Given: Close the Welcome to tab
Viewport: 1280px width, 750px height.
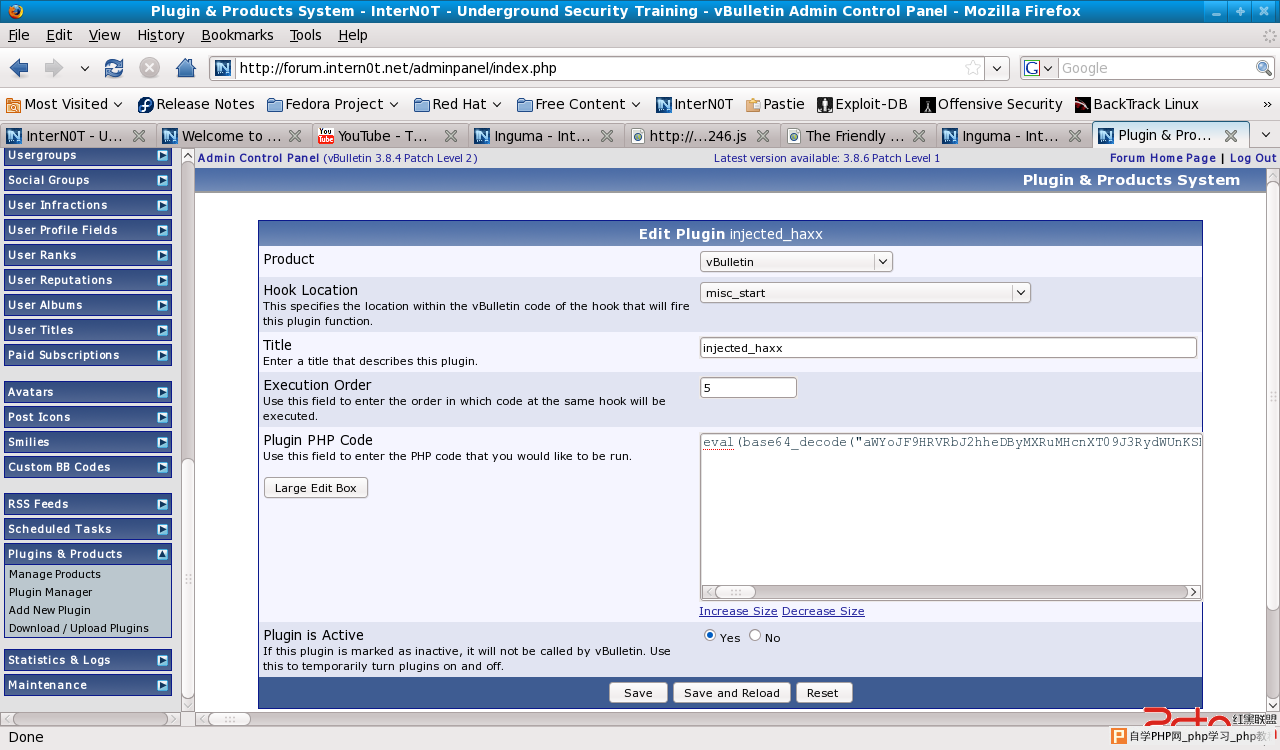Looking at the screenshot, I should [x=295, y=136].
